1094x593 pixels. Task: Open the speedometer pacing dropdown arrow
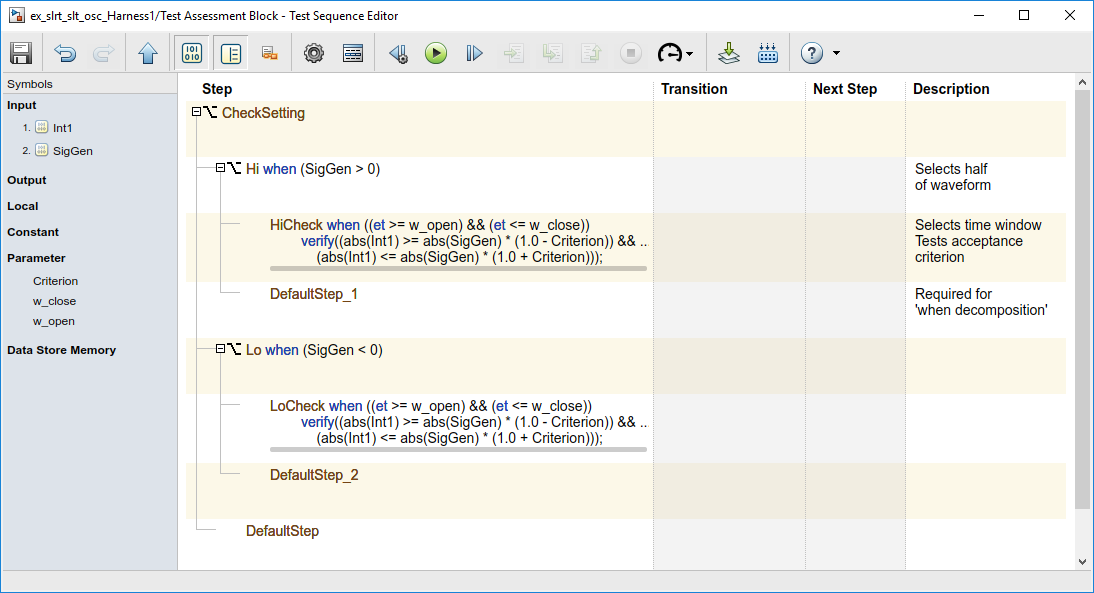[x=690, y=55]
